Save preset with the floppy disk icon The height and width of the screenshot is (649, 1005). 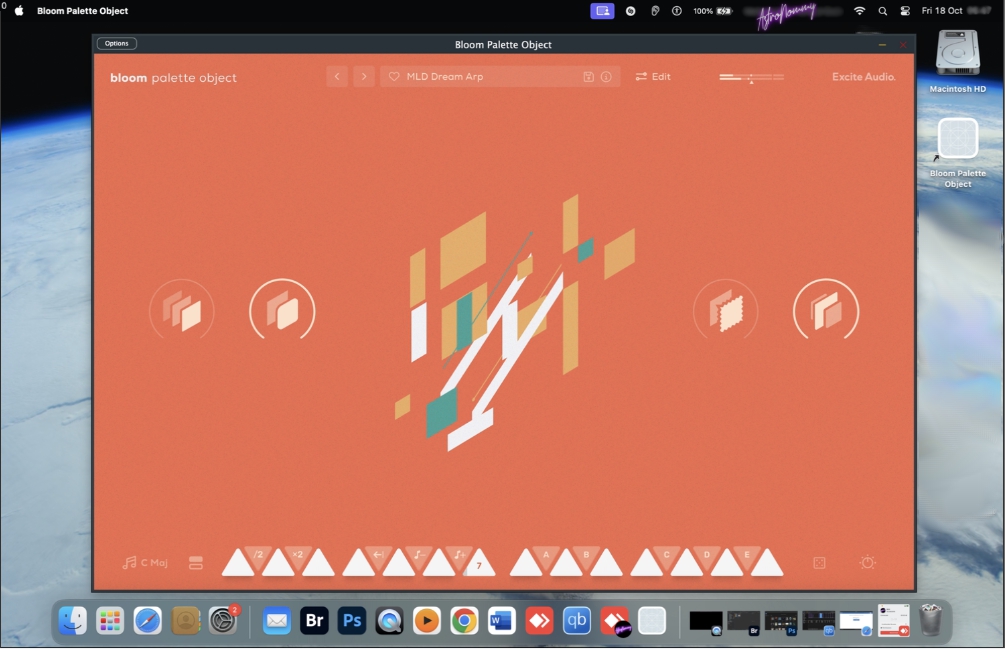coord(588,76)
